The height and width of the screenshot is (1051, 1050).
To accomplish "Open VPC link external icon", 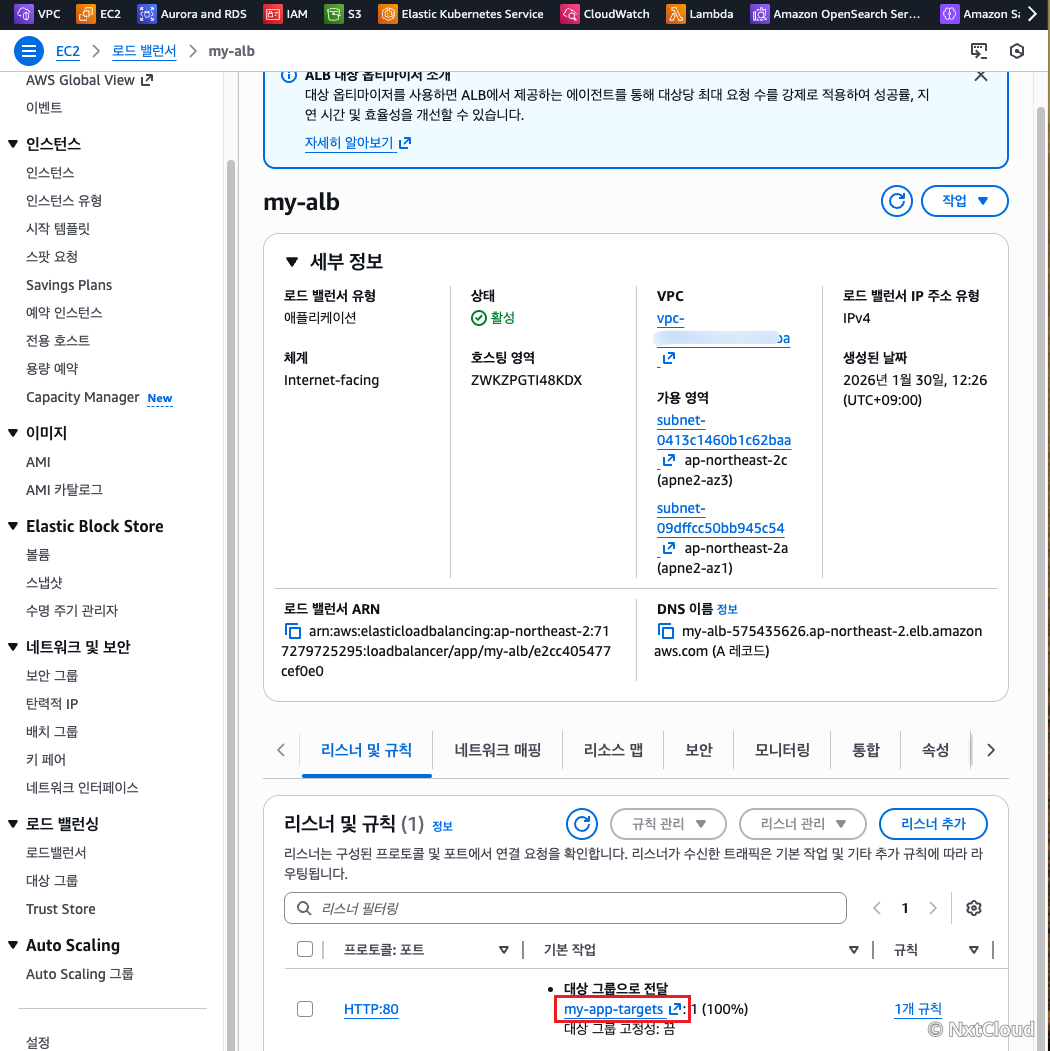I will tap(668, 359).
